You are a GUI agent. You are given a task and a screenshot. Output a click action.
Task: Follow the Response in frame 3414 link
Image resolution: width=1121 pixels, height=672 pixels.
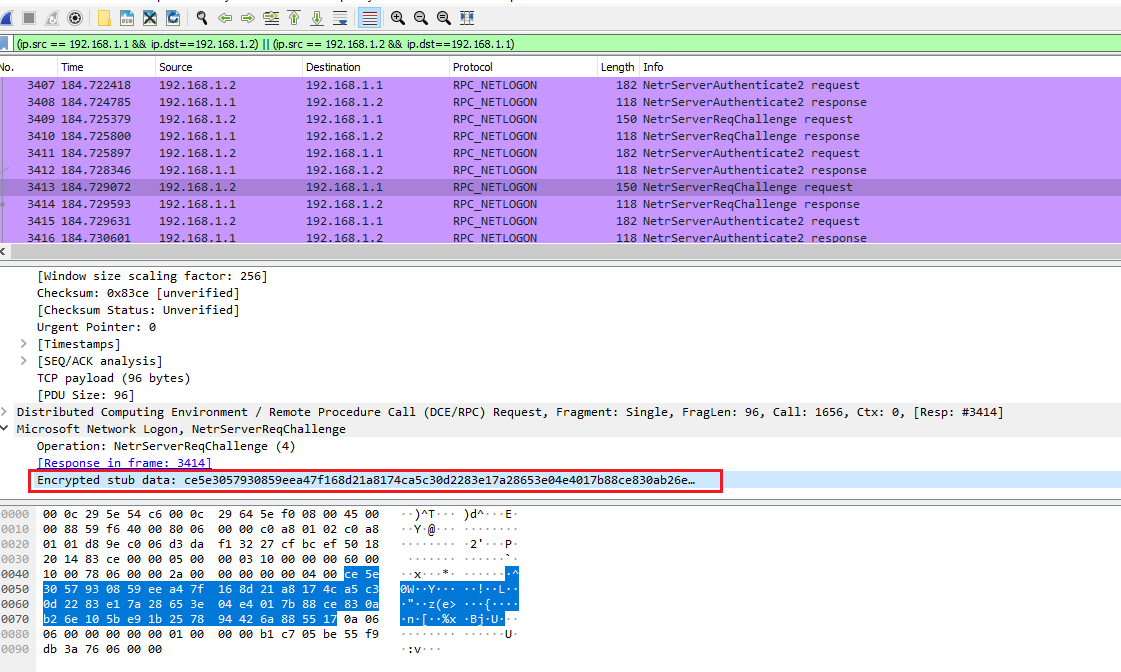coord(124,463)
